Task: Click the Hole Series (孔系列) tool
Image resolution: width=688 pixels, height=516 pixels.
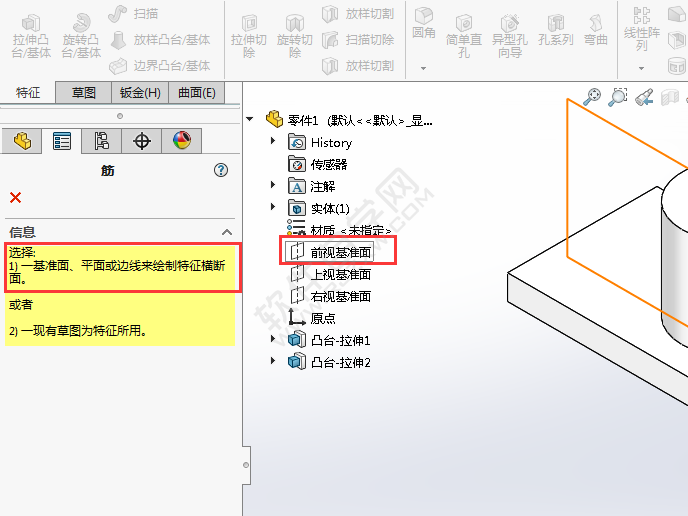Action: pyautogui.click(x=555, y=31)
